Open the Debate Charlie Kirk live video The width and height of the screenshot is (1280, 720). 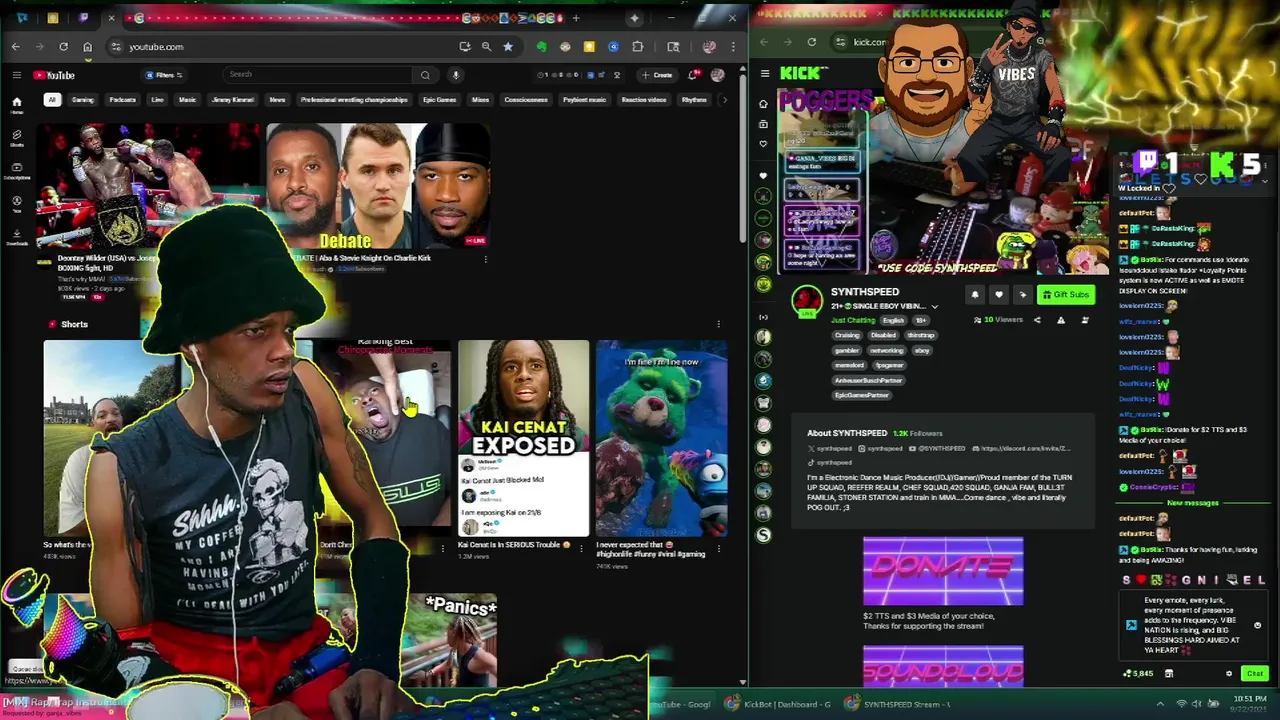tap(378, 186)
